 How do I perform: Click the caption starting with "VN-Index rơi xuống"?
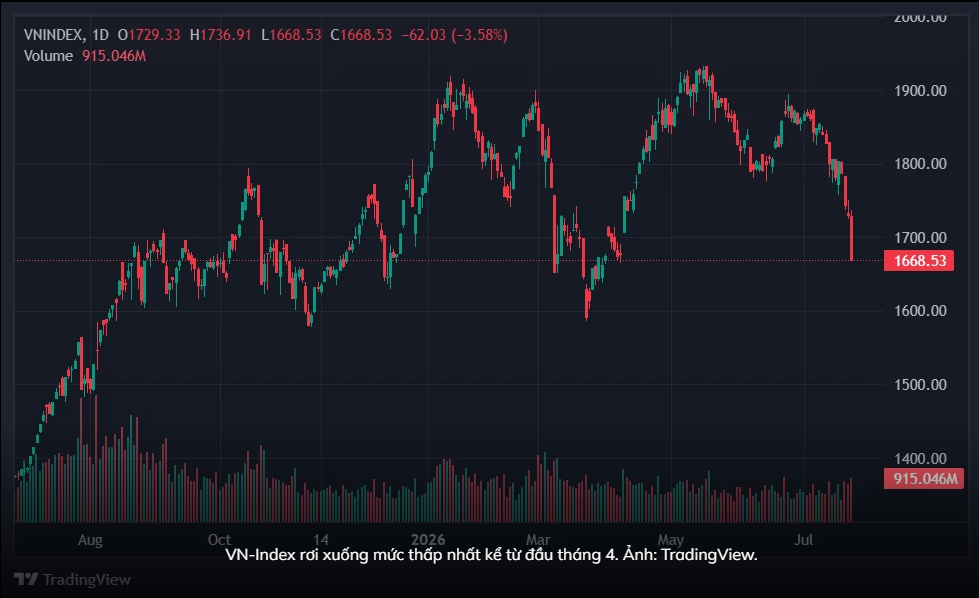coord(491,555)
